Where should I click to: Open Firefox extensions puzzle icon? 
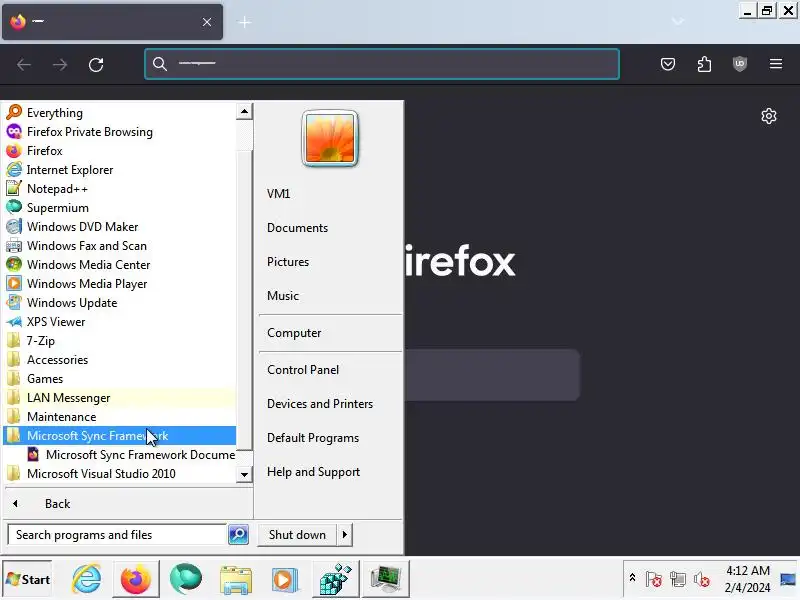tap(704, 64)
